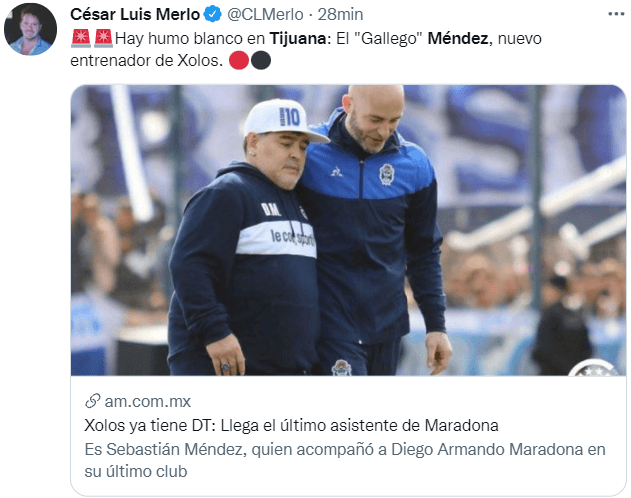Viewport: 631px width, 498px height.
Task: Click the second red siren emoji
Action: tap(103, 38)
